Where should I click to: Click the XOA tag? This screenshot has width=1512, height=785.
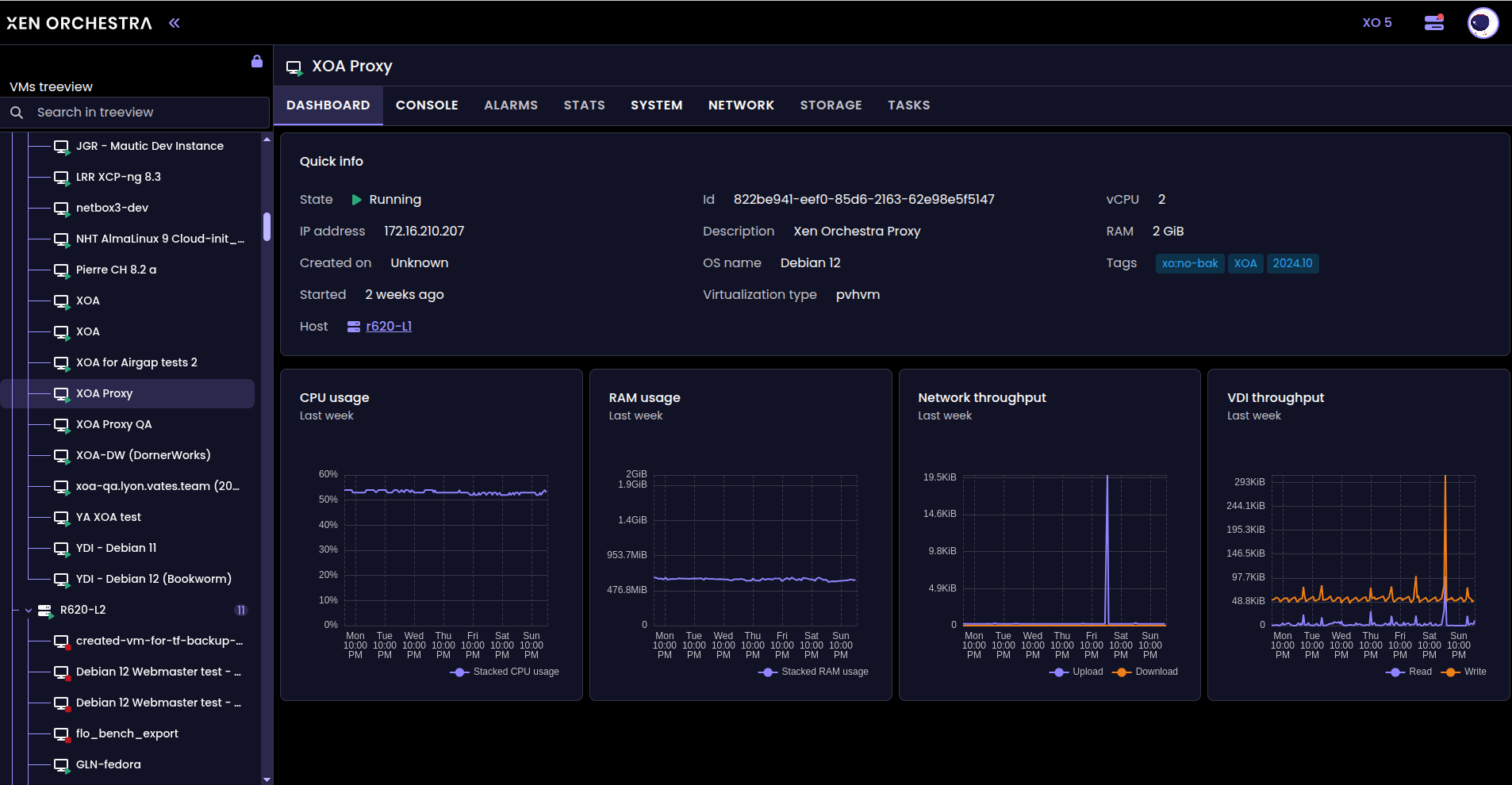point(1245,263)
